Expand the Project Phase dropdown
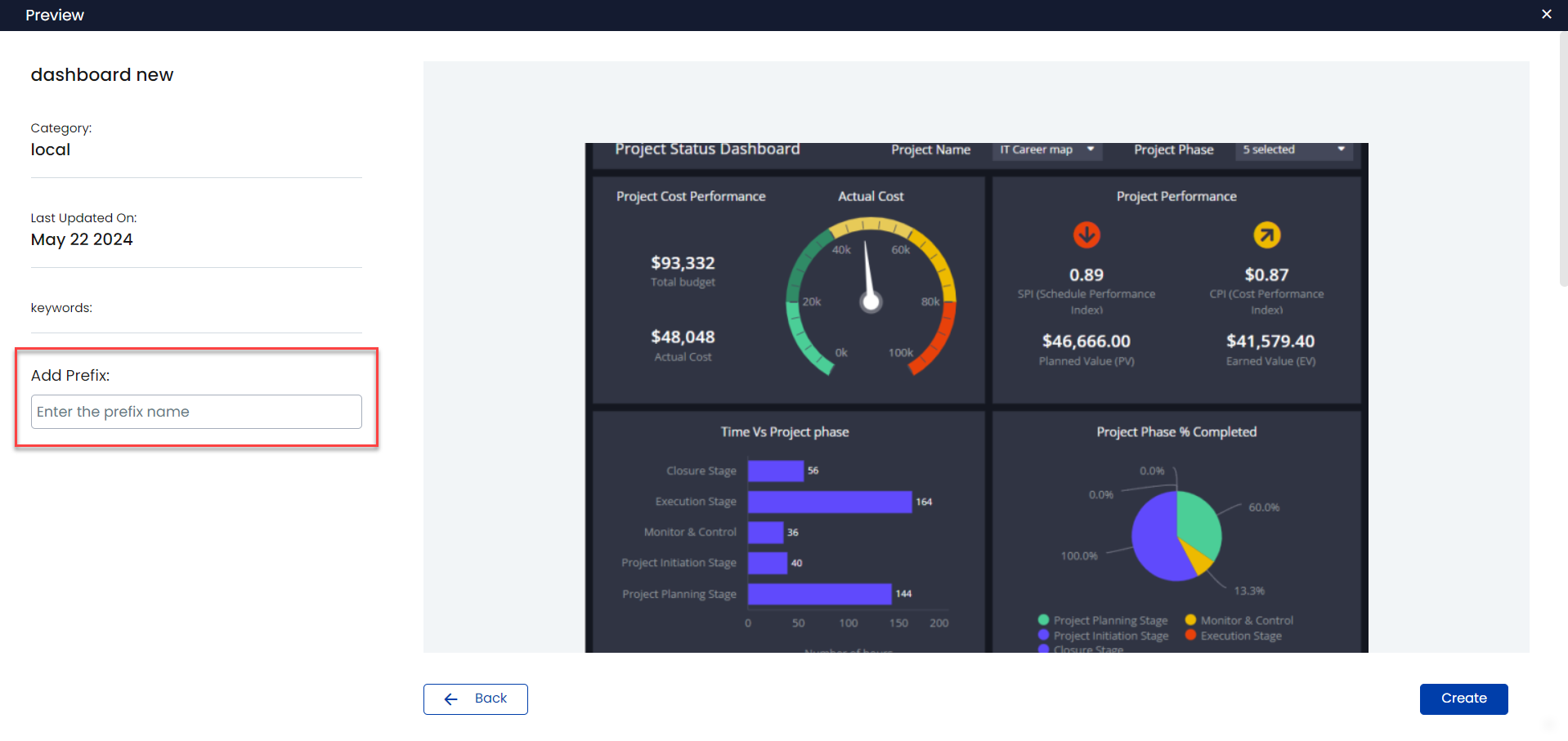Viewport: 1568px width, 741px height. point(1292,150)
